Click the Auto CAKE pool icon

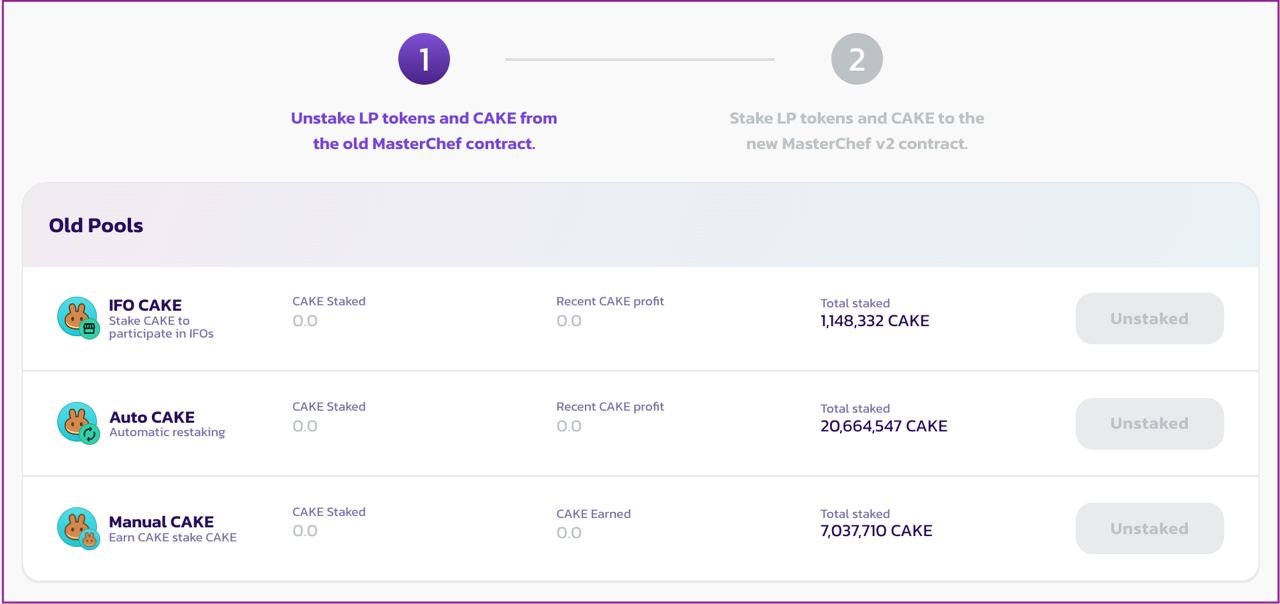(77, 423)
